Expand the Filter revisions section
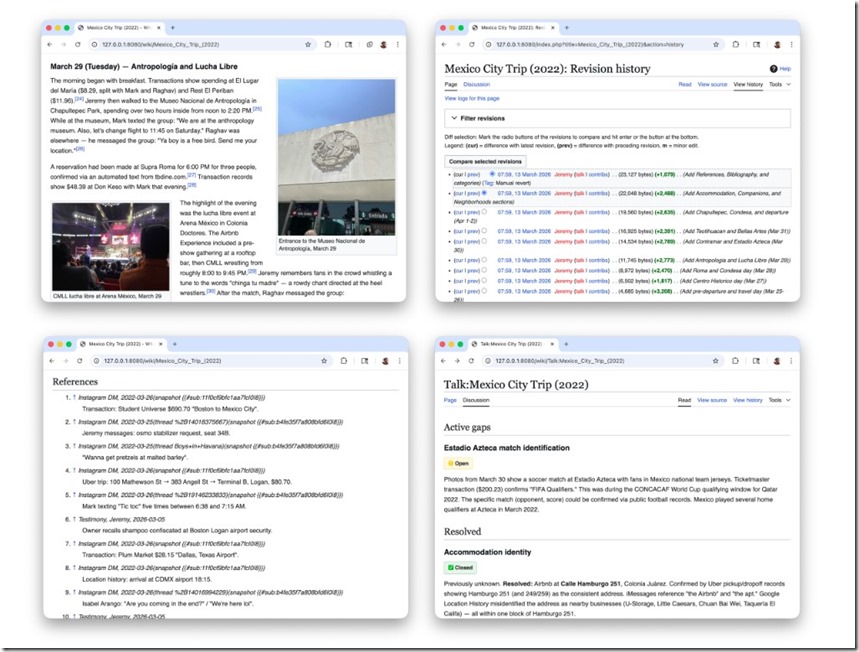This screenshot has height=652, width=859. 481,118
